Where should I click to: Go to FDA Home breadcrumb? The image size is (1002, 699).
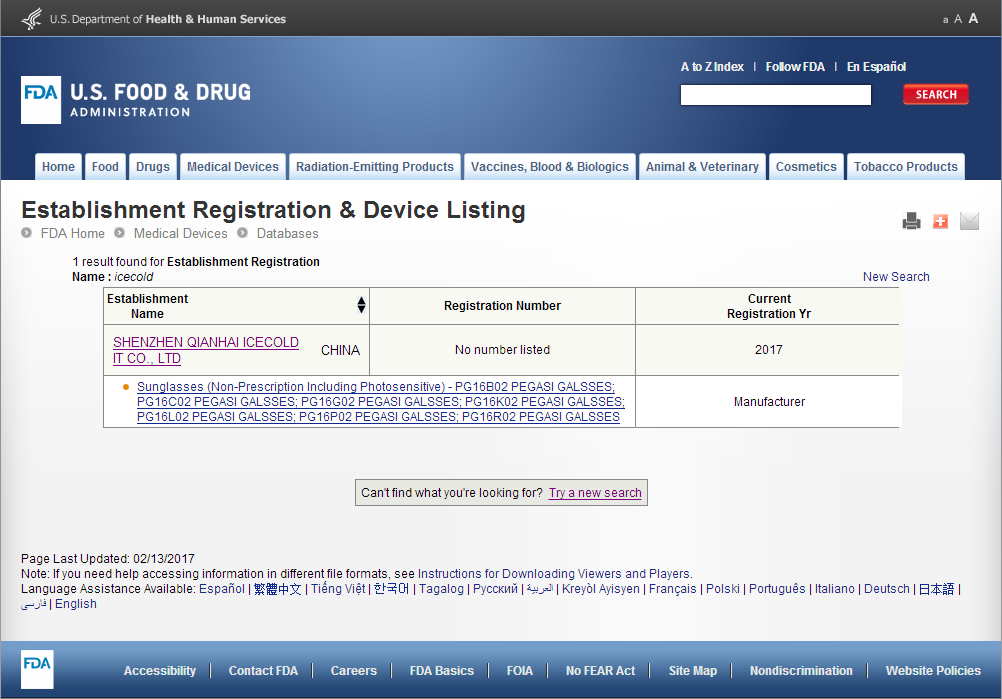pos(72,233)
